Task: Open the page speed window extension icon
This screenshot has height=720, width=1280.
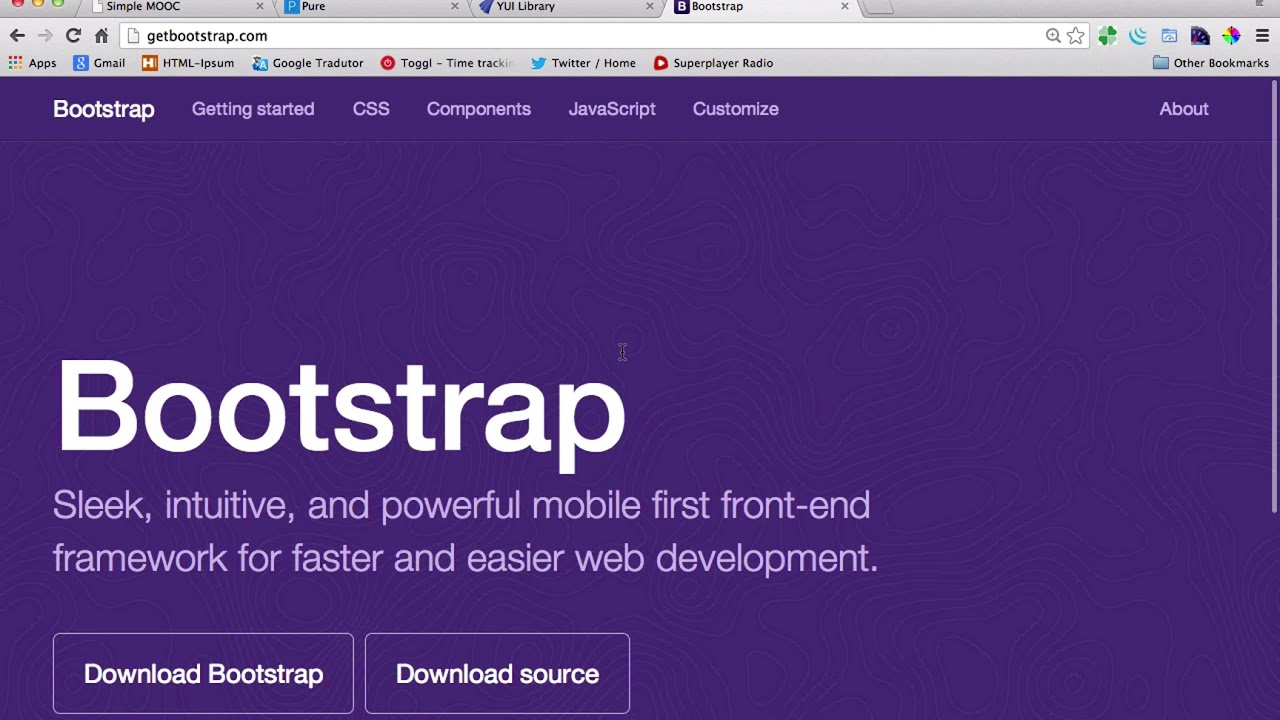Action: tap(1169, 36)
